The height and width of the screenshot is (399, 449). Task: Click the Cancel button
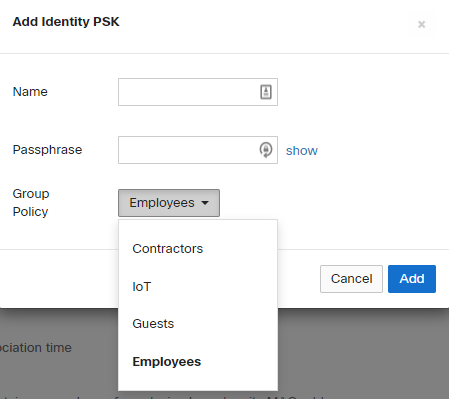click(351, 279)
